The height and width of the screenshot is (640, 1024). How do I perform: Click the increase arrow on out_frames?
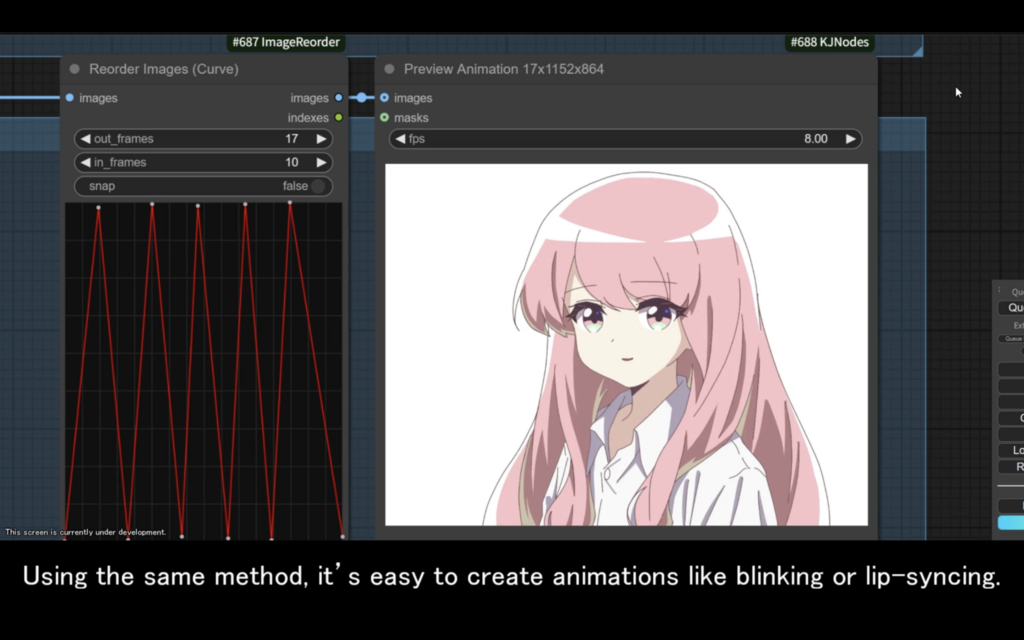point(321,139)
